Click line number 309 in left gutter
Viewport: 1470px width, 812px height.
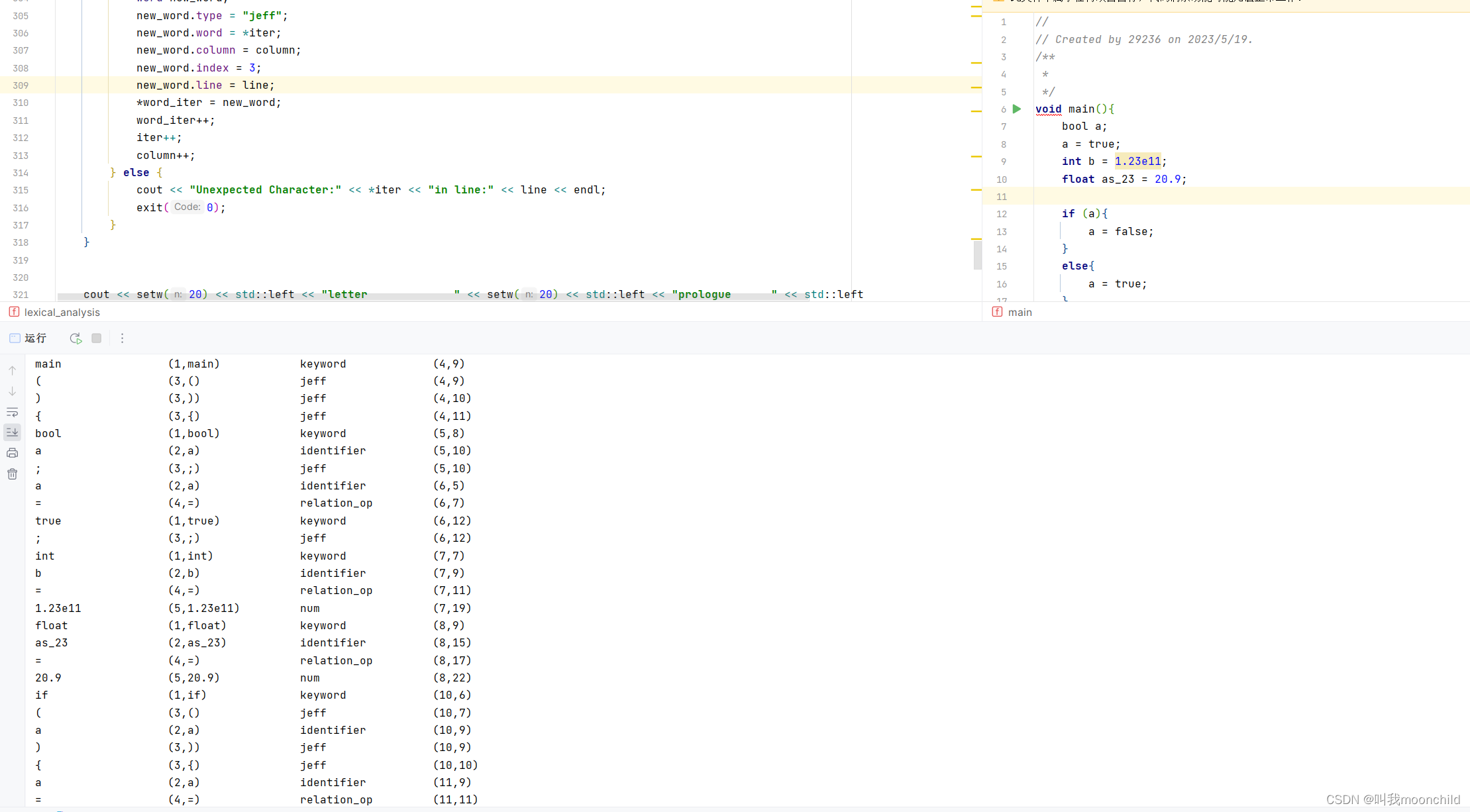pyautogui.click(x=21, y=85)
